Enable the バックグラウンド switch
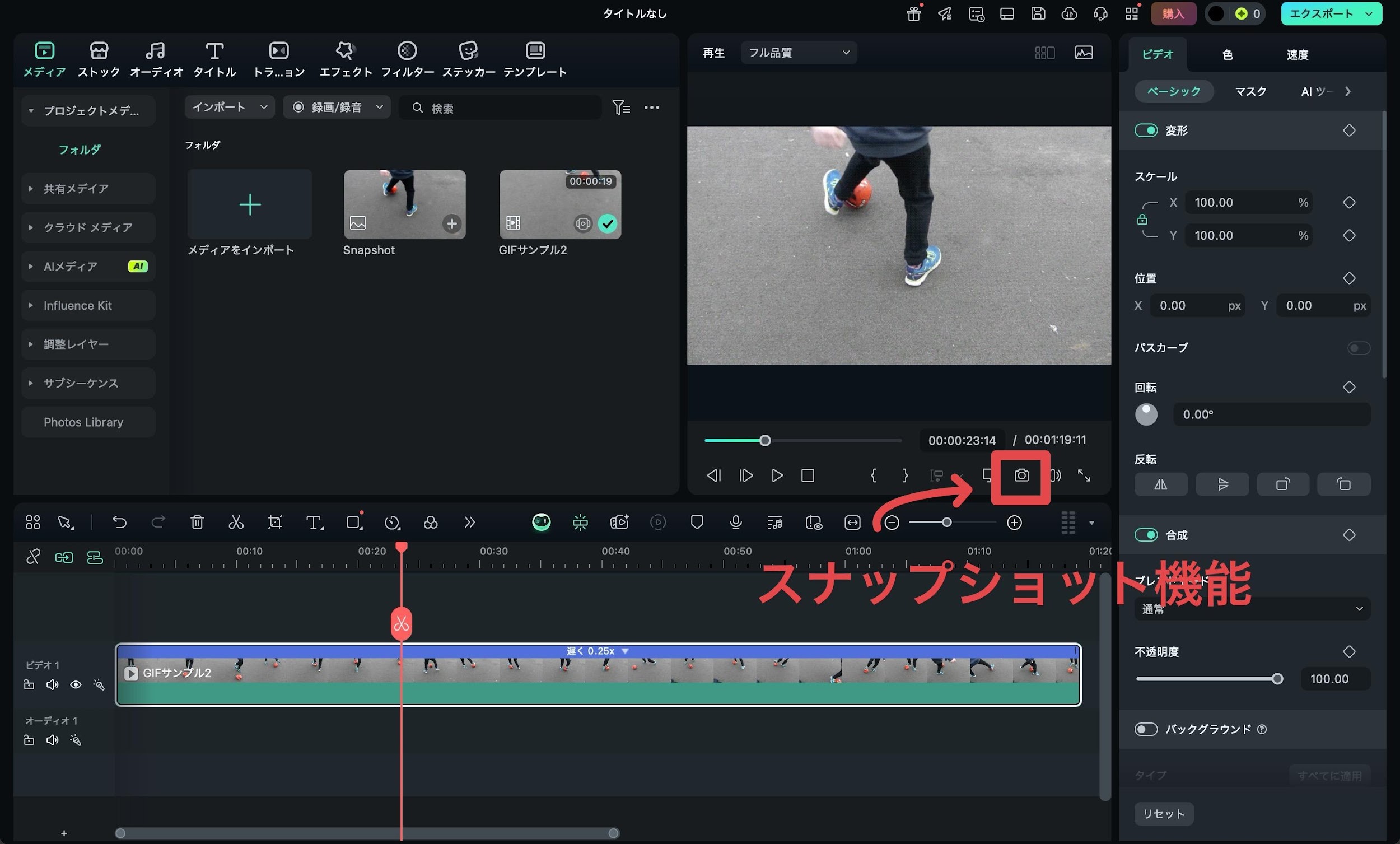1400x844 pixels. coord(1145,729)
